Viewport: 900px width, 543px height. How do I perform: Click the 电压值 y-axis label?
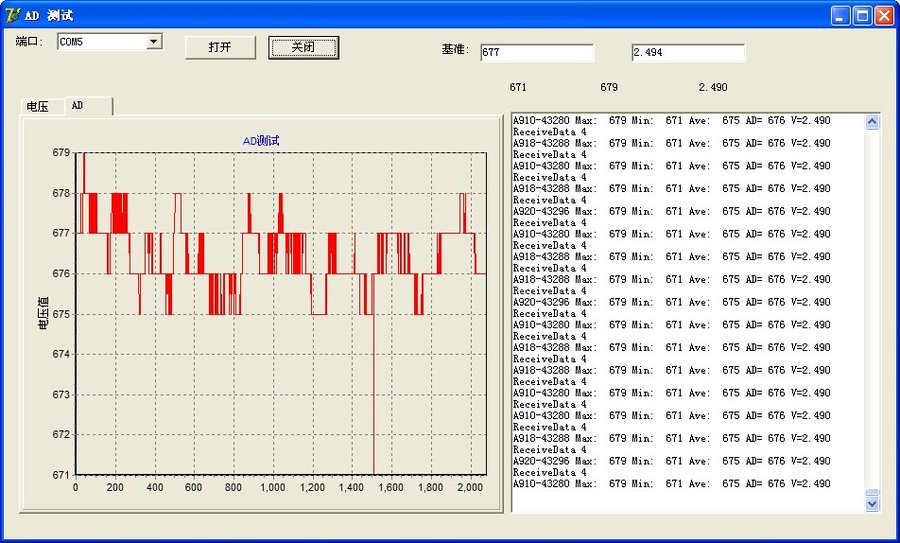[x=43, y=313]
